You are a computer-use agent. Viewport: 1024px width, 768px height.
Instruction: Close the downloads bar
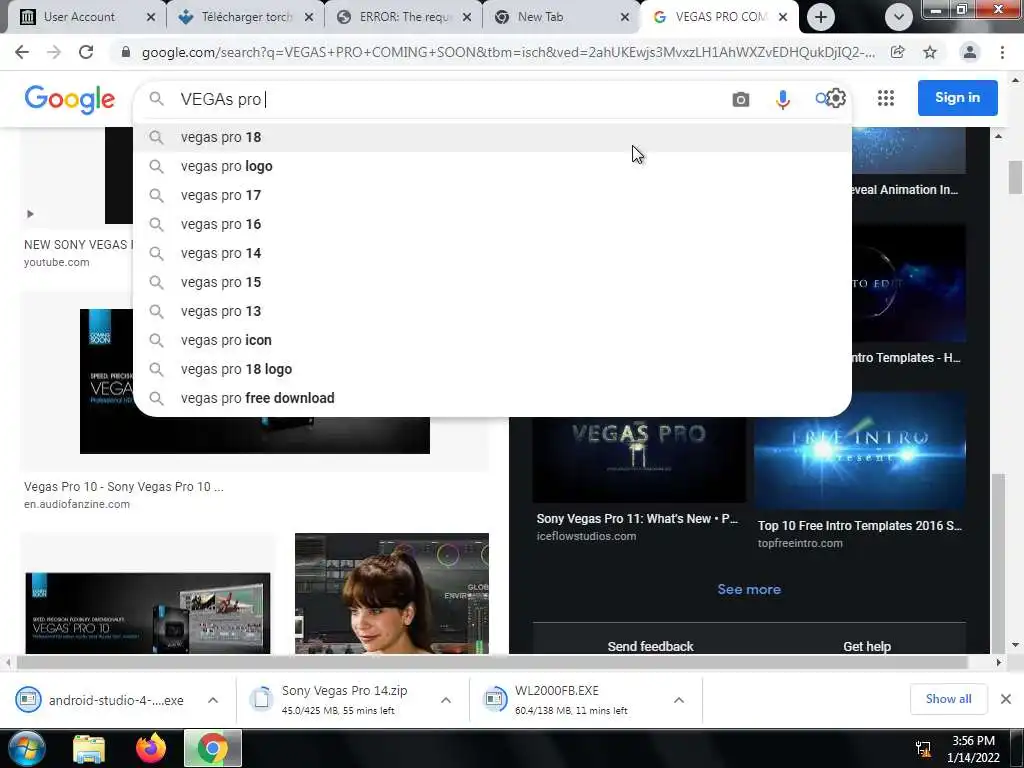(x=1006, y=699)
